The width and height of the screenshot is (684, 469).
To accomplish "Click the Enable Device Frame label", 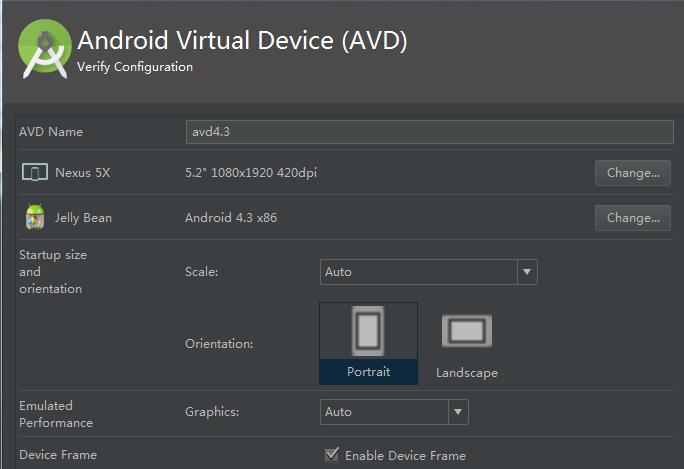I will click(405, 455).
